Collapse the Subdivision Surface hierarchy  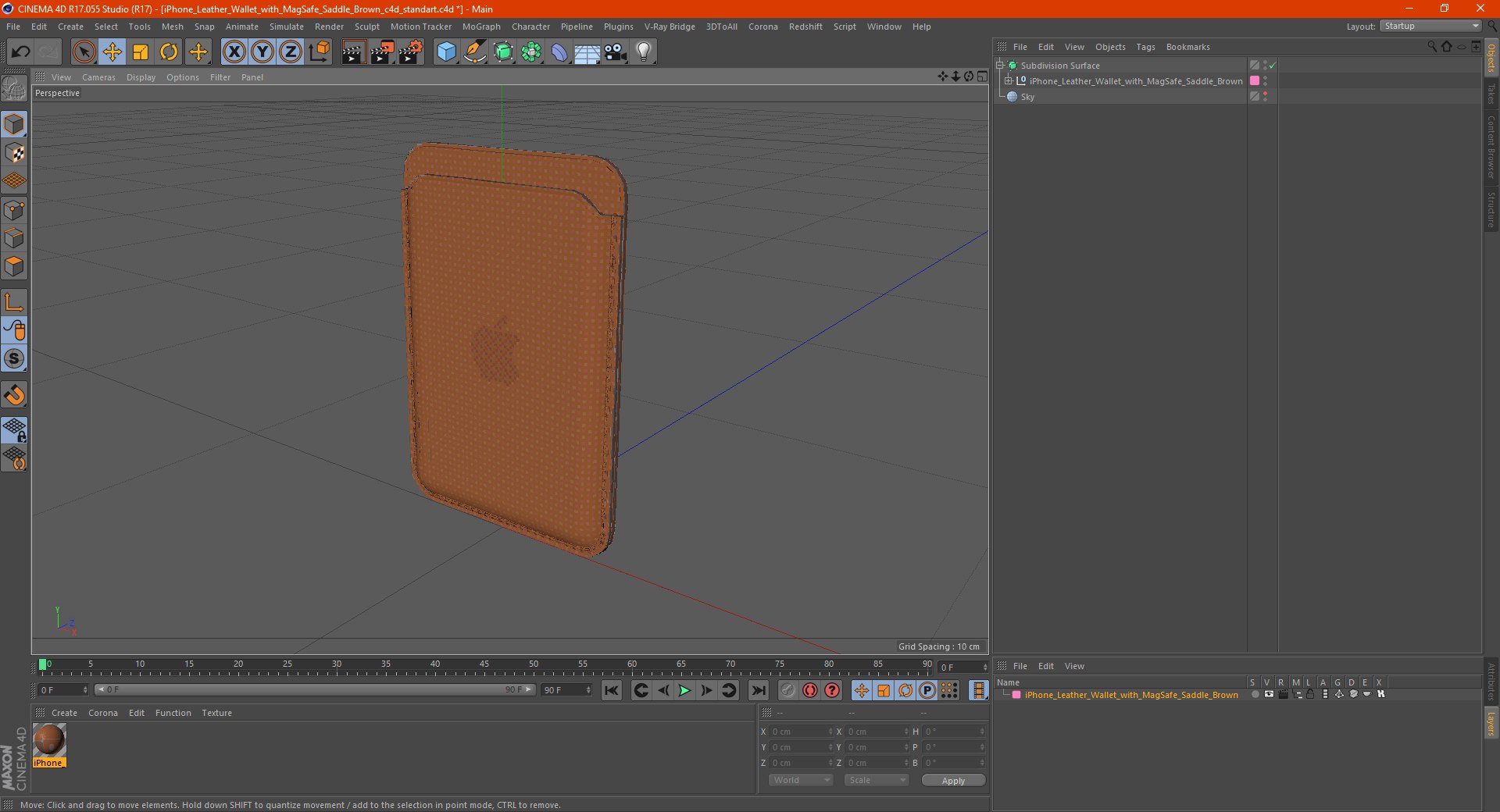pos(999,66)
